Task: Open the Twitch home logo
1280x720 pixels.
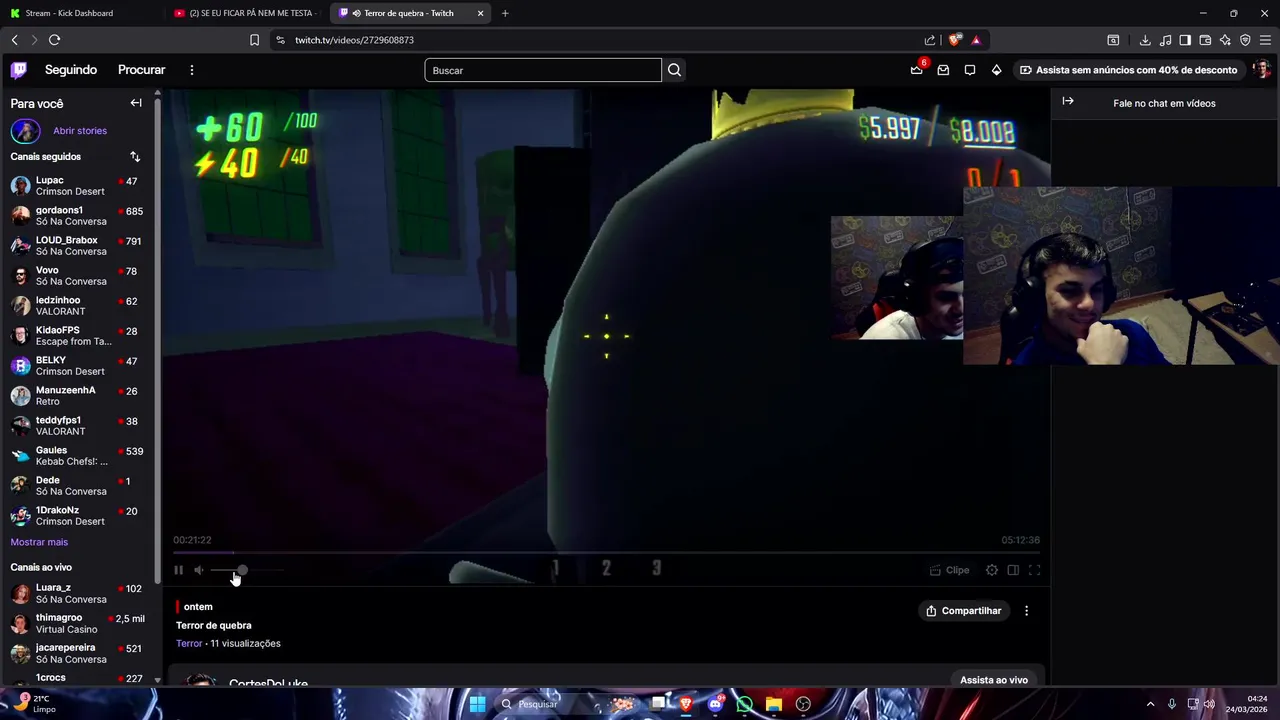Action: [x=19, y=70]
